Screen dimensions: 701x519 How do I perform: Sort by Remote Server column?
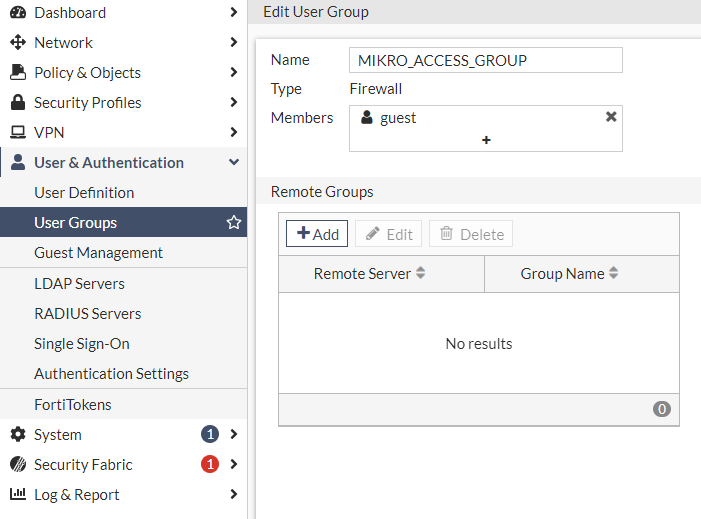click(x=421, y=273)
